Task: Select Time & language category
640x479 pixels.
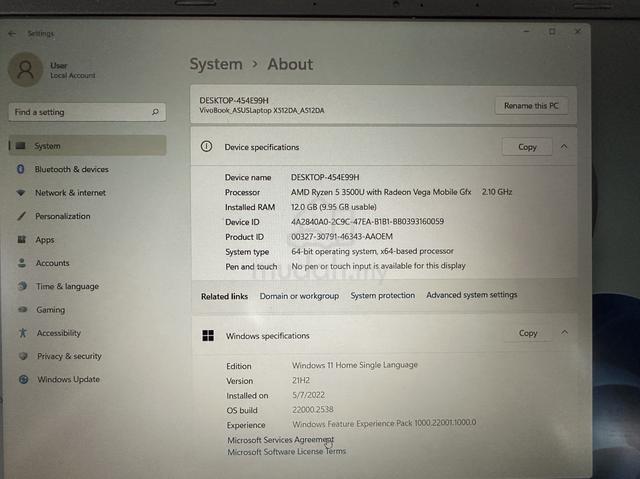Action: click(67, 286)
